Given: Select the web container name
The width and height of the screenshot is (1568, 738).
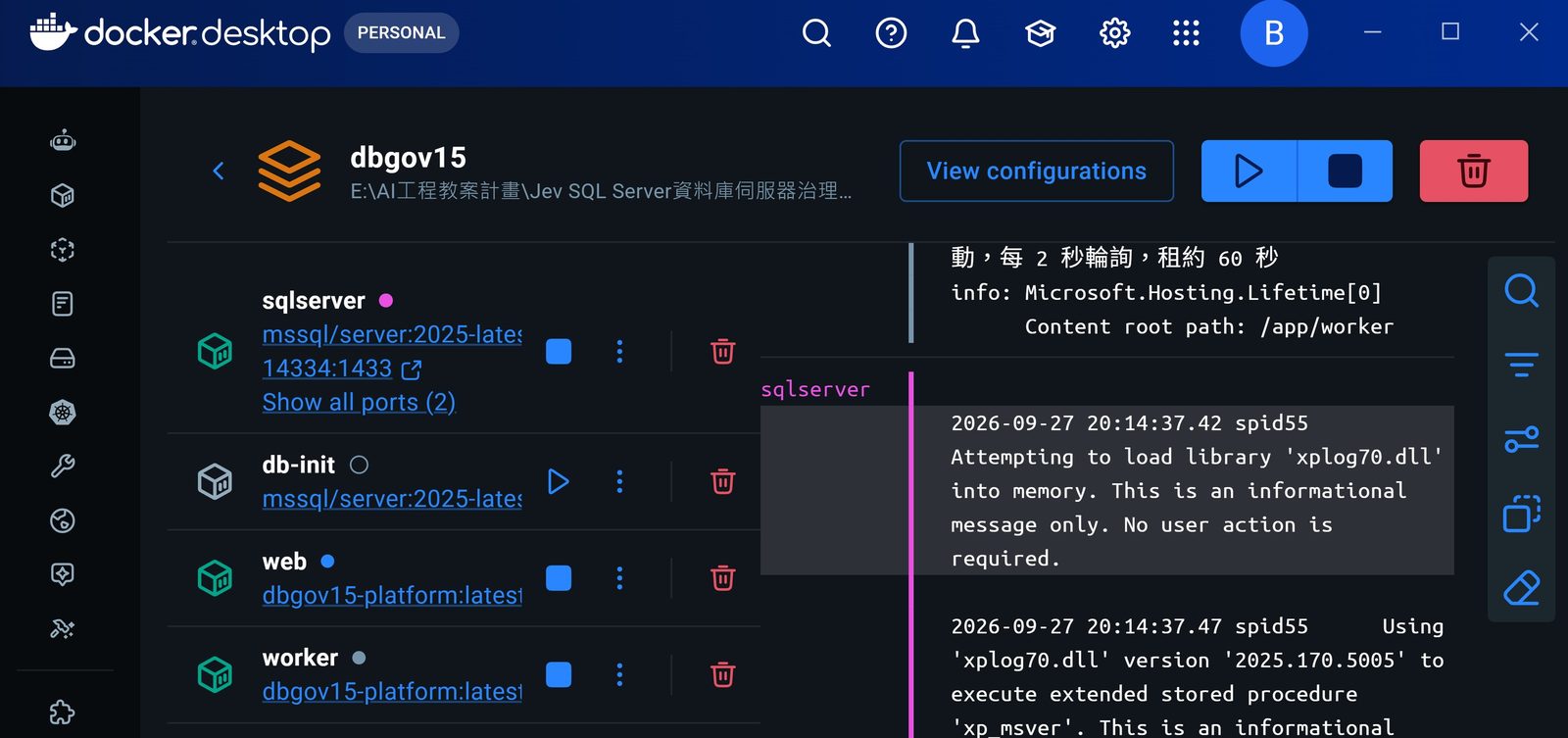Looking at the screenshot, I should pyautogui.click(x=284, y=562).
